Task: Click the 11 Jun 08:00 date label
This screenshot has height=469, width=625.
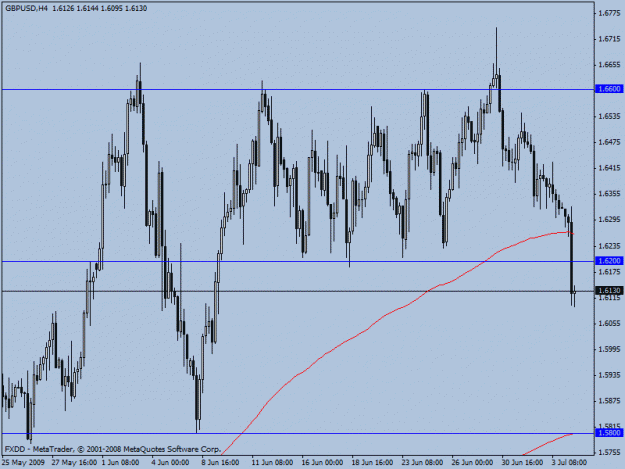Action: point(272,463)
